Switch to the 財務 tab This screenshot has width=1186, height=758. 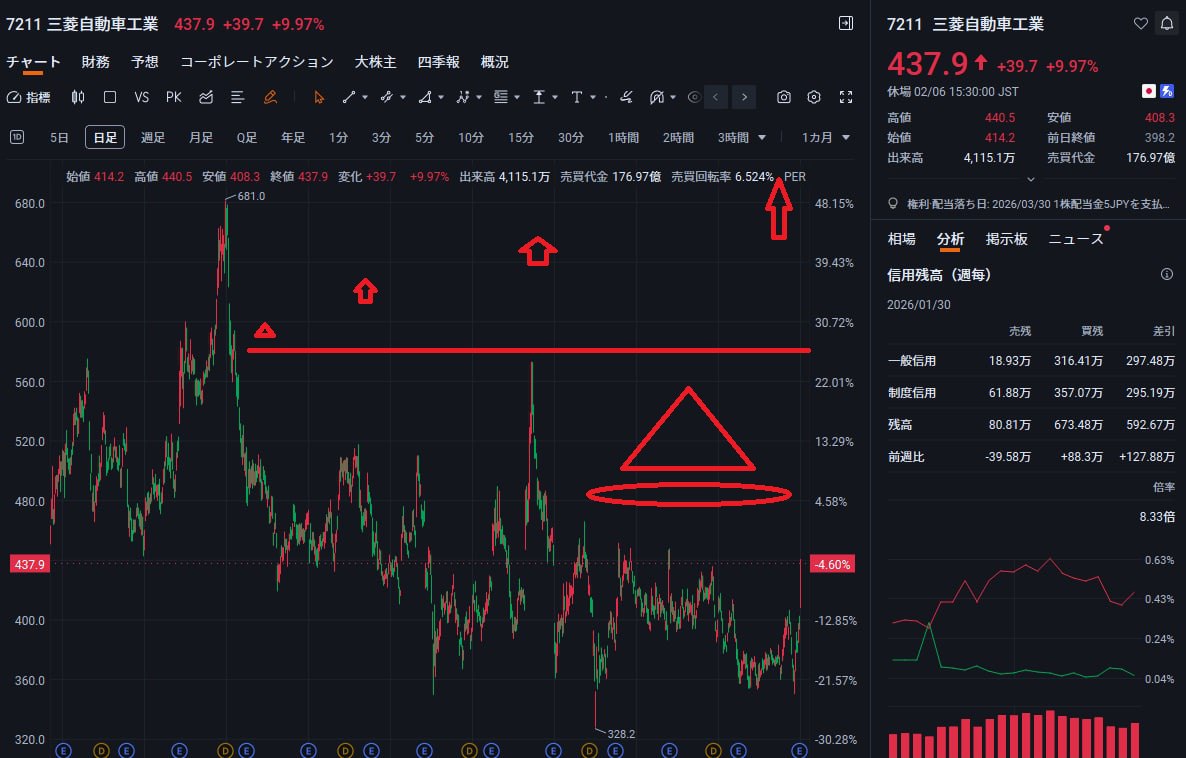coord(95,62)
